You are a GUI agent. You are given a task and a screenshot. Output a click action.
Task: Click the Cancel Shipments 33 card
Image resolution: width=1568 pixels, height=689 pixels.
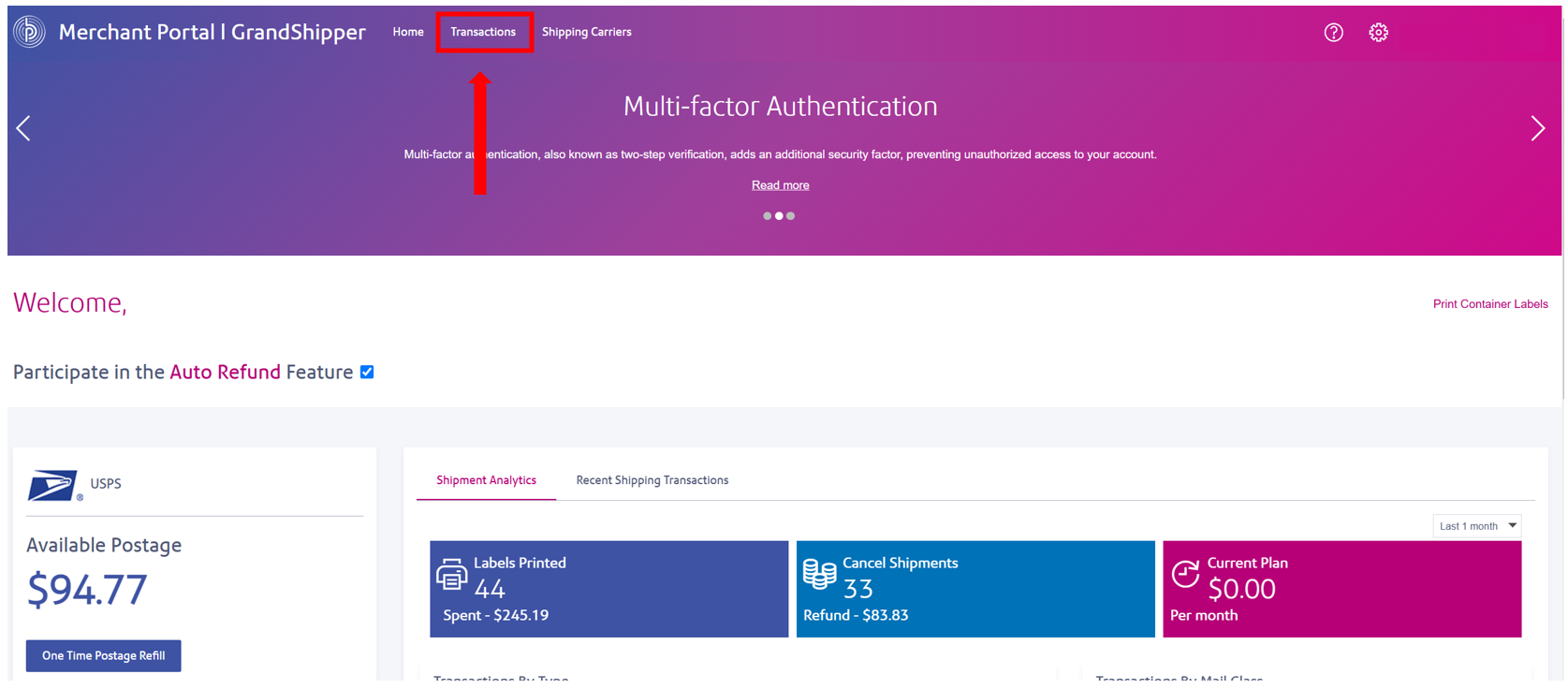[975, 589]
